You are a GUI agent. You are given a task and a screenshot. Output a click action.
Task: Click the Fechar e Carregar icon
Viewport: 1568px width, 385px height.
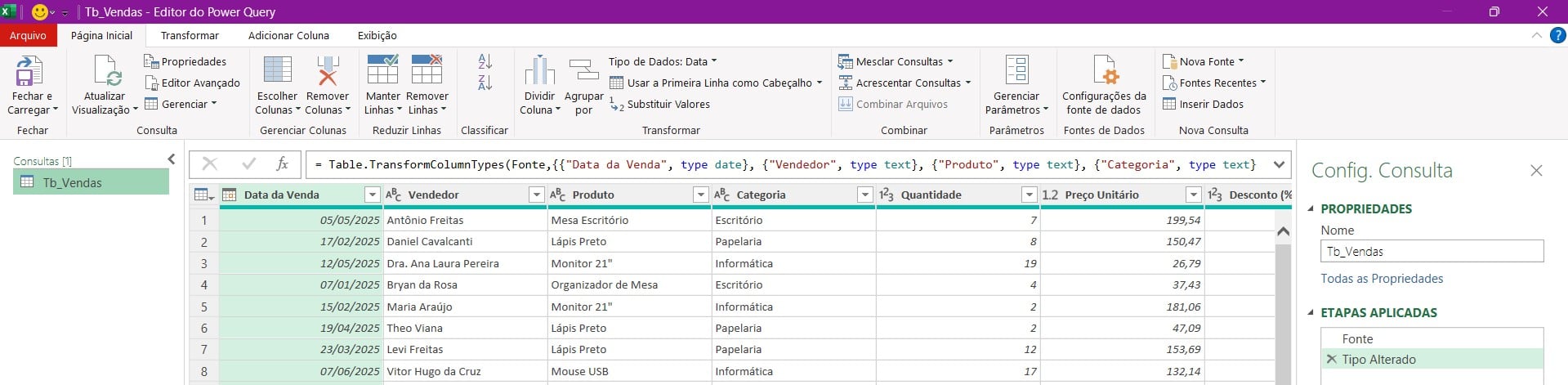tap(29, 71)
